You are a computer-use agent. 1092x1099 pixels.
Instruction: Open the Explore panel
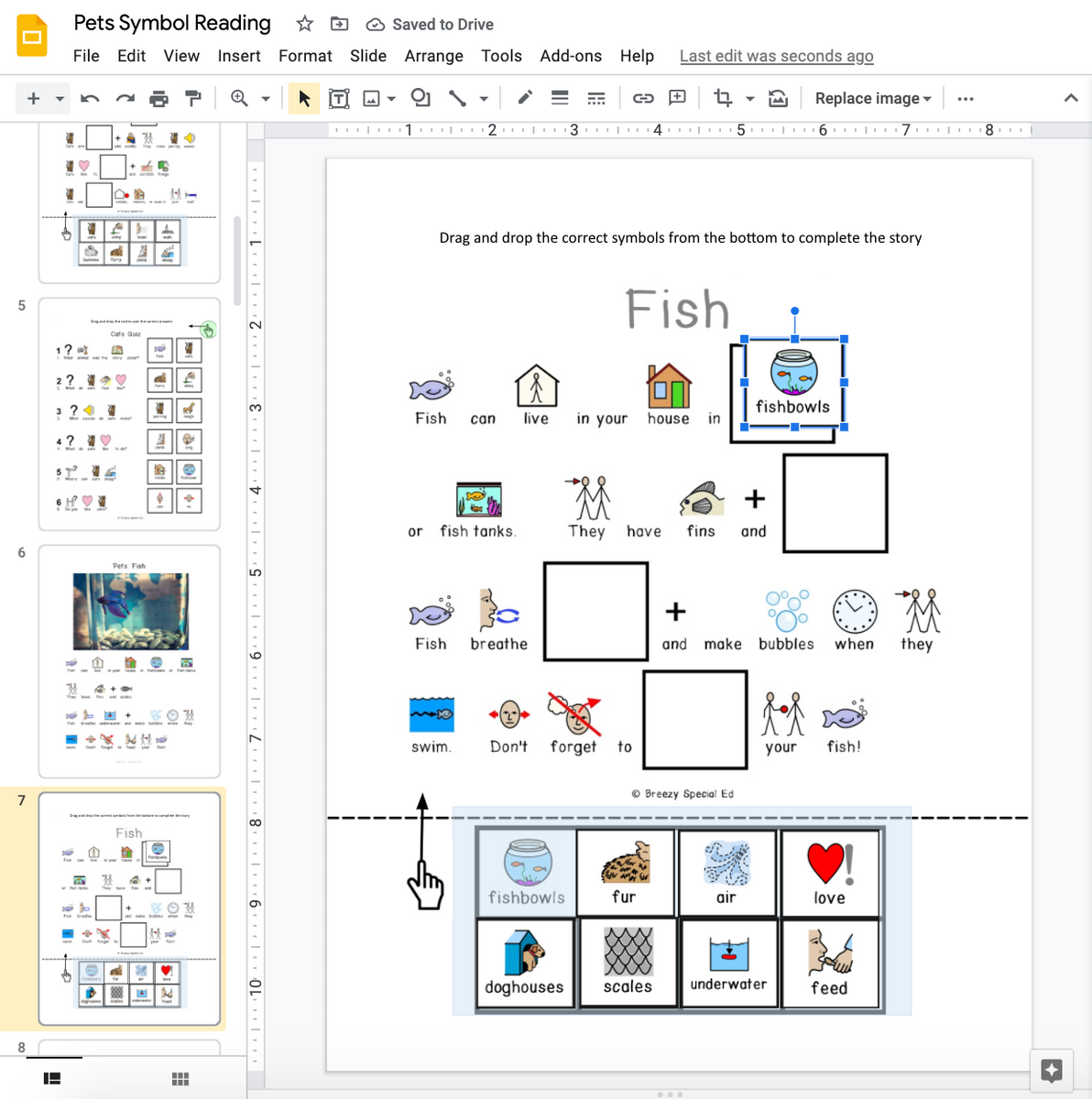coord(1052,1069)
